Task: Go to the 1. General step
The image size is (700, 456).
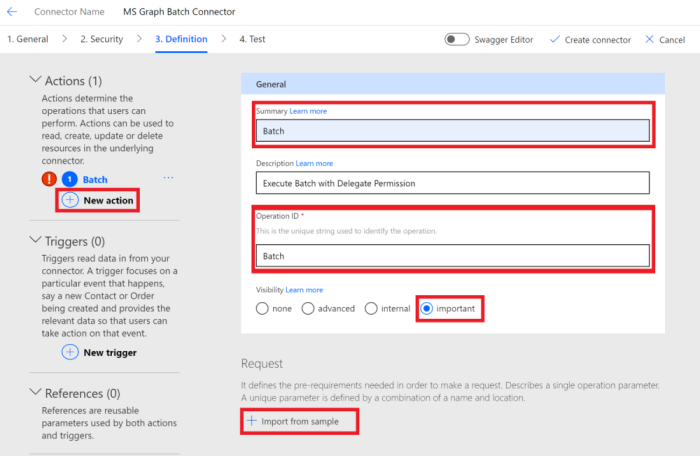Action: pos(28,39)
